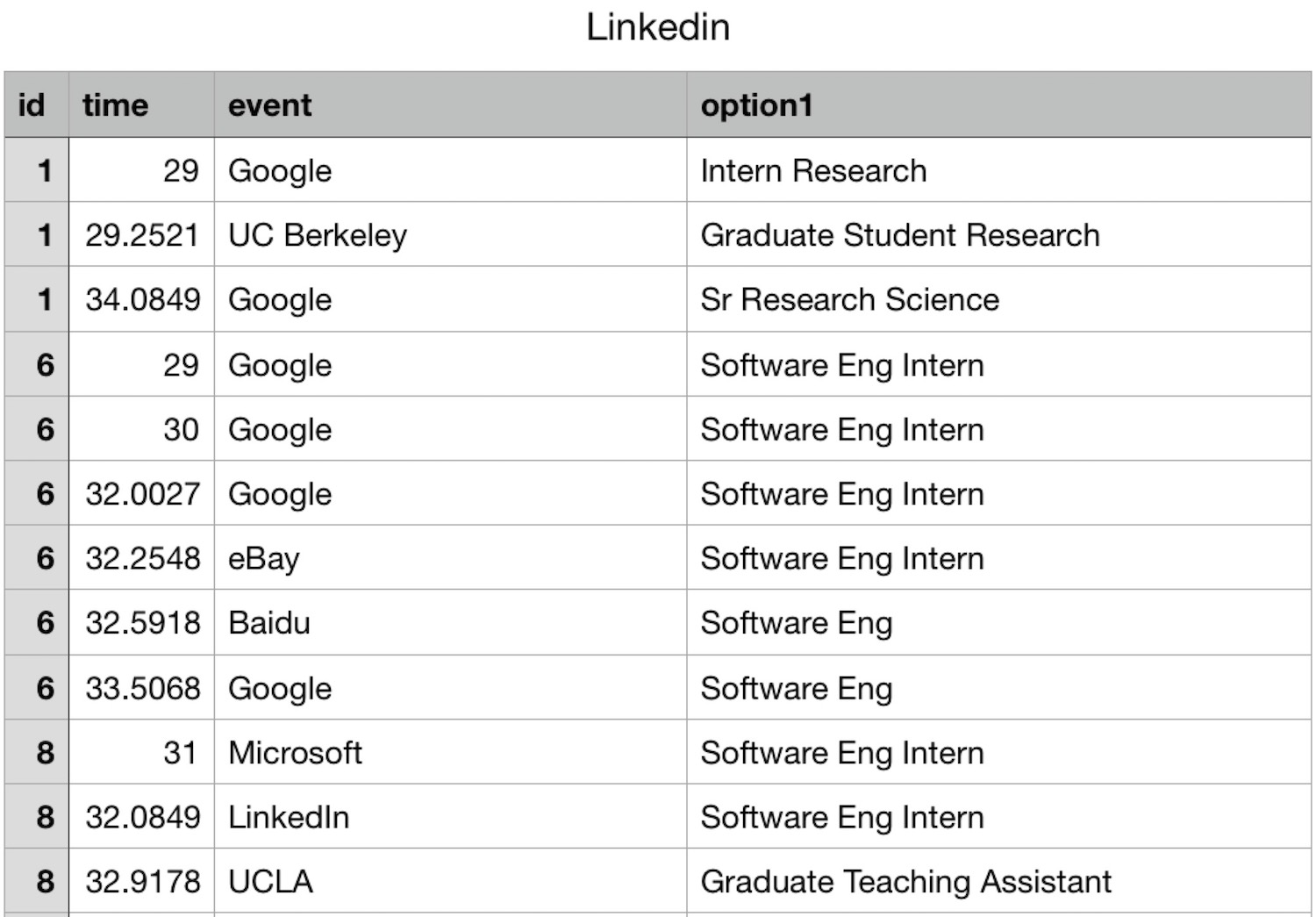Screen dimensions: 1316x917
Task: Click the Linkedin table title
Action: pyautogui.click(x=658, y=27)
